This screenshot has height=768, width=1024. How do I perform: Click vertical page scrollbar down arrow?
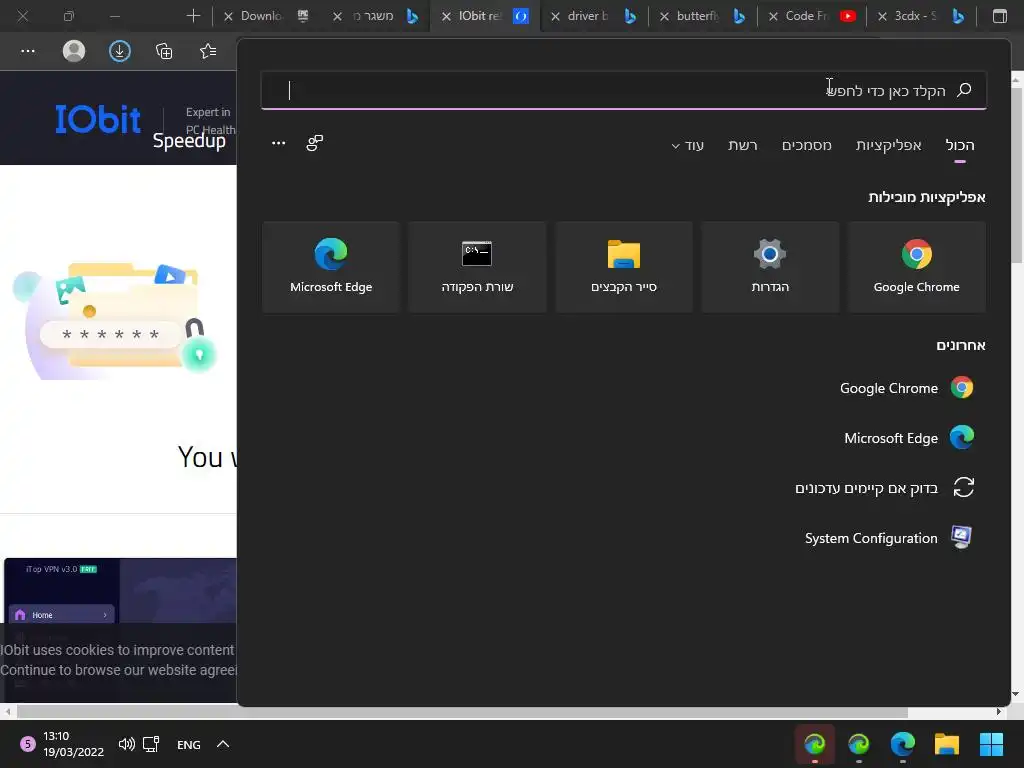(x=1016, y=694)
